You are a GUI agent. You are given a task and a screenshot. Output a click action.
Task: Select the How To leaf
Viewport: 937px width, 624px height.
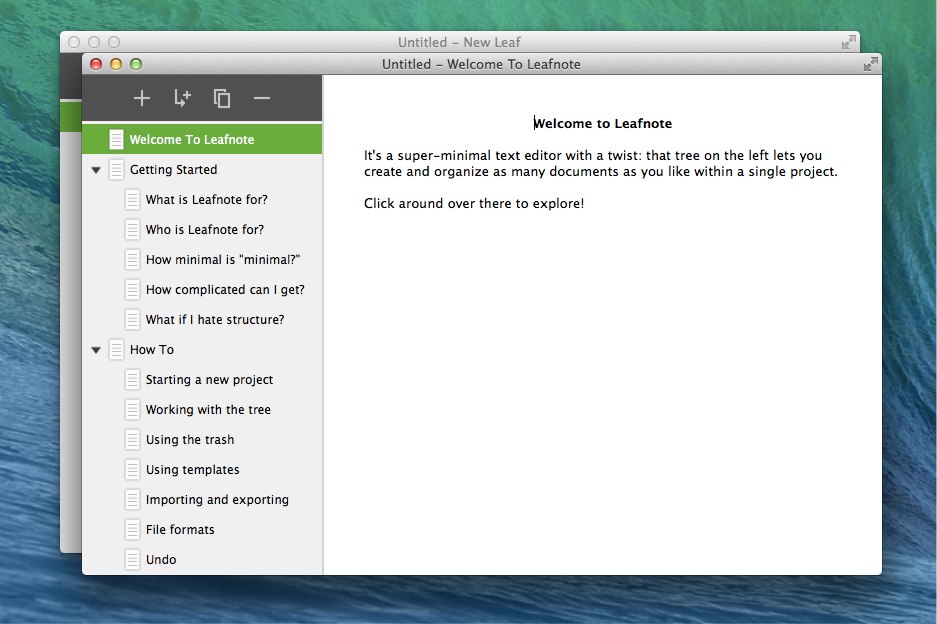tap(202, 350)
